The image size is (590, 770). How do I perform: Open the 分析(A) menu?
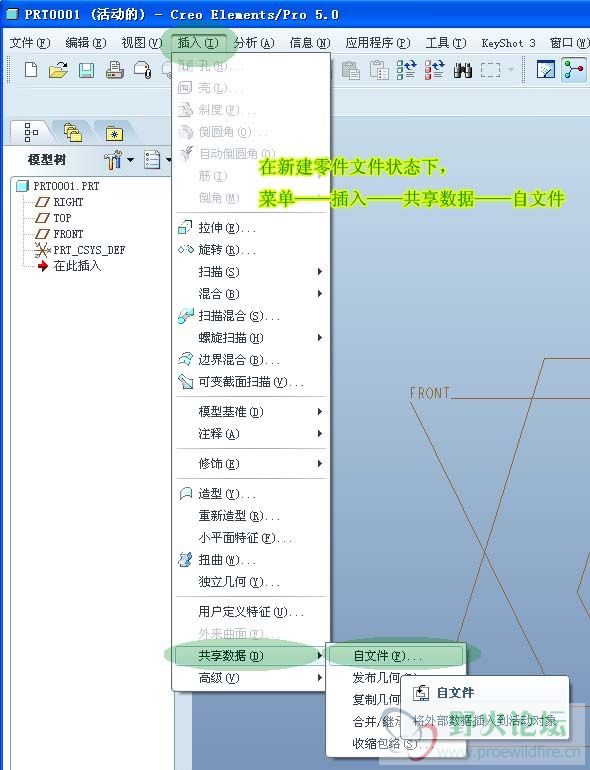click(254, 43)
